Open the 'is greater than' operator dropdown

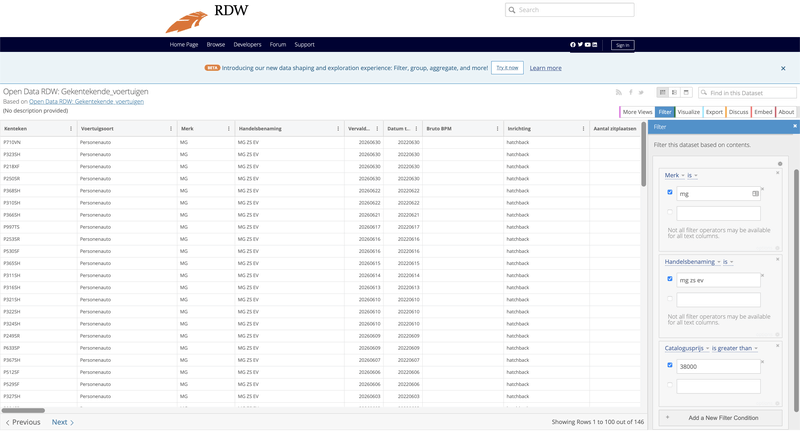coord(735,348)
